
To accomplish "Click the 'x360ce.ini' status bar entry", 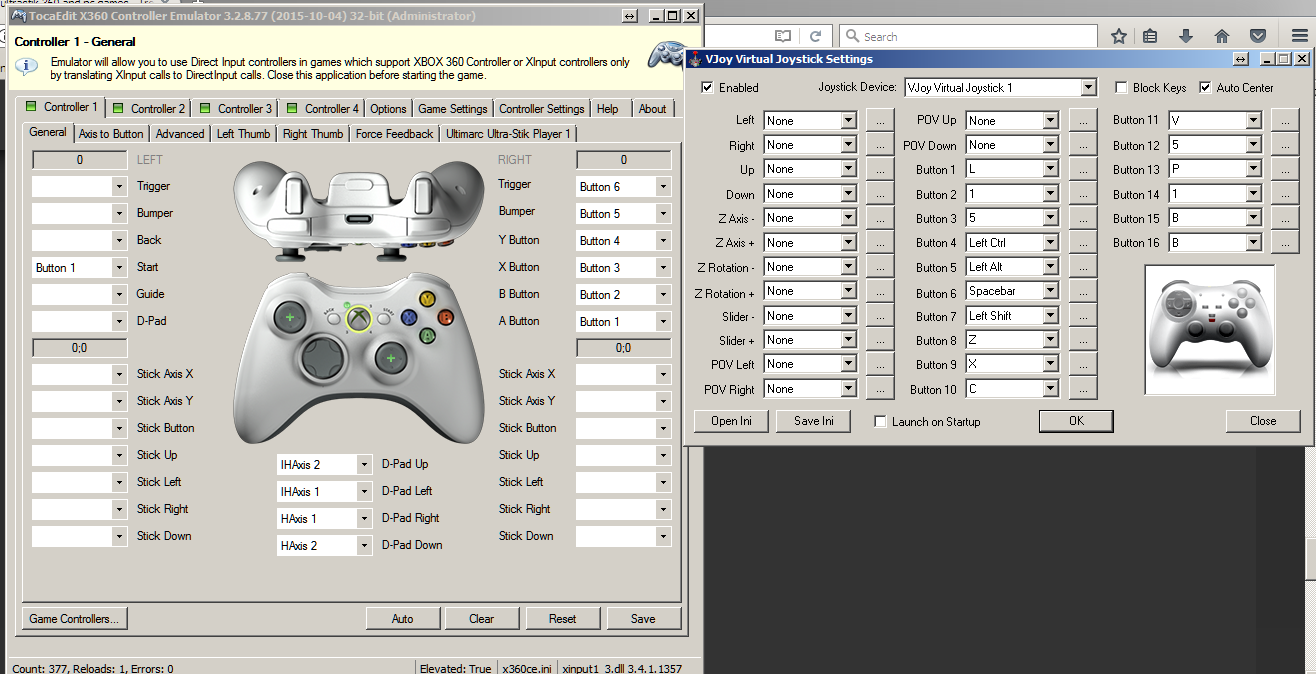I will coord(526,668).
